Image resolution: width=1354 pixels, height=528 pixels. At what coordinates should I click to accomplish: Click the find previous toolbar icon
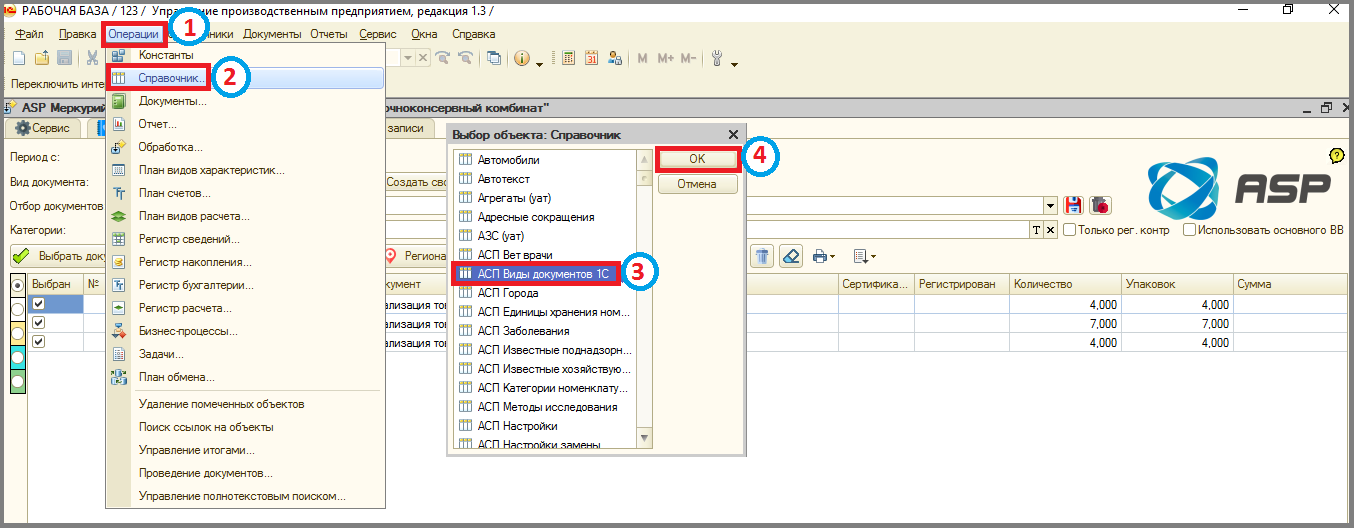(465, 58)
